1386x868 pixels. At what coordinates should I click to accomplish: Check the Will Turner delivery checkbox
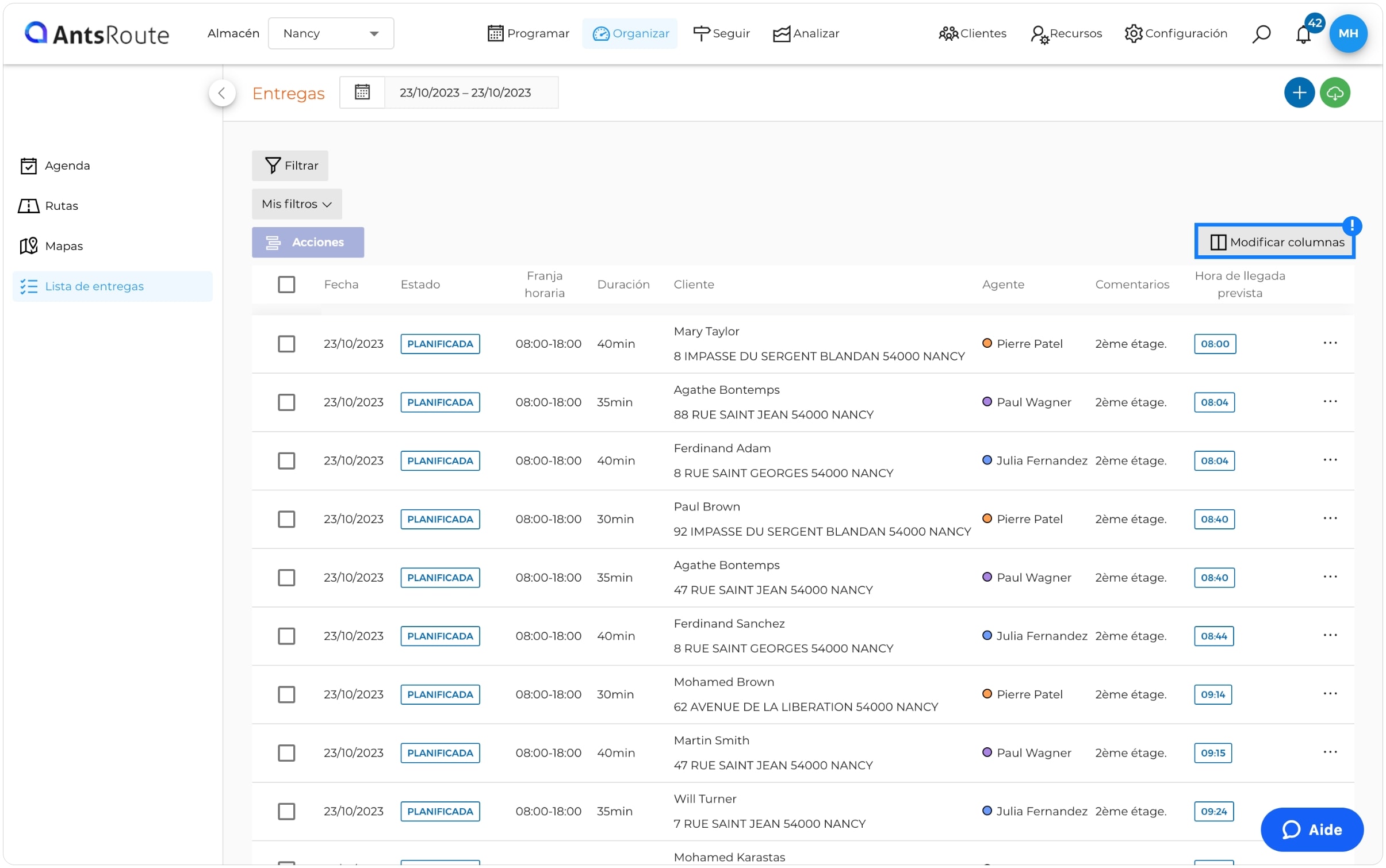point(286,811)
